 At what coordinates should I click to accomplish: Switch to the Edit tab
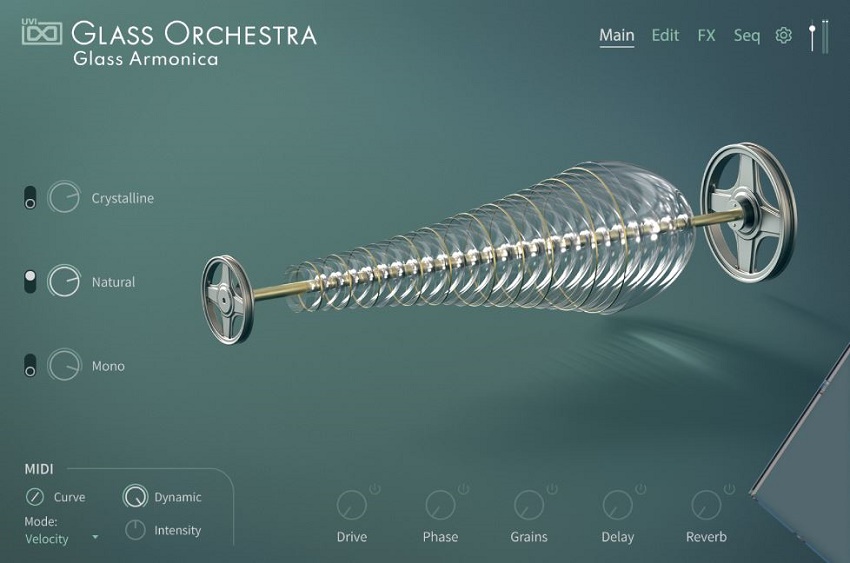tap(665, 36)
